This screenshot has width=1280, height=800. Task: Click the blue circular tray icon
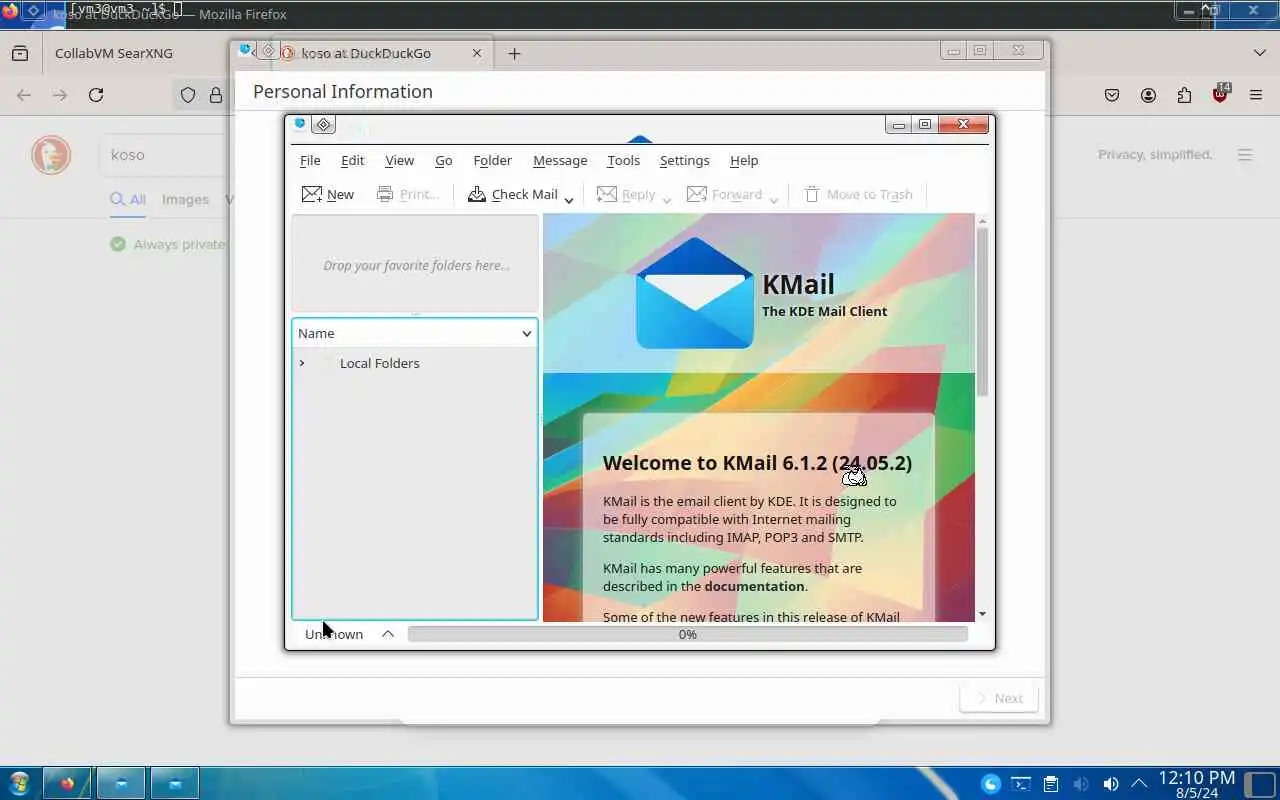[991, 784]
